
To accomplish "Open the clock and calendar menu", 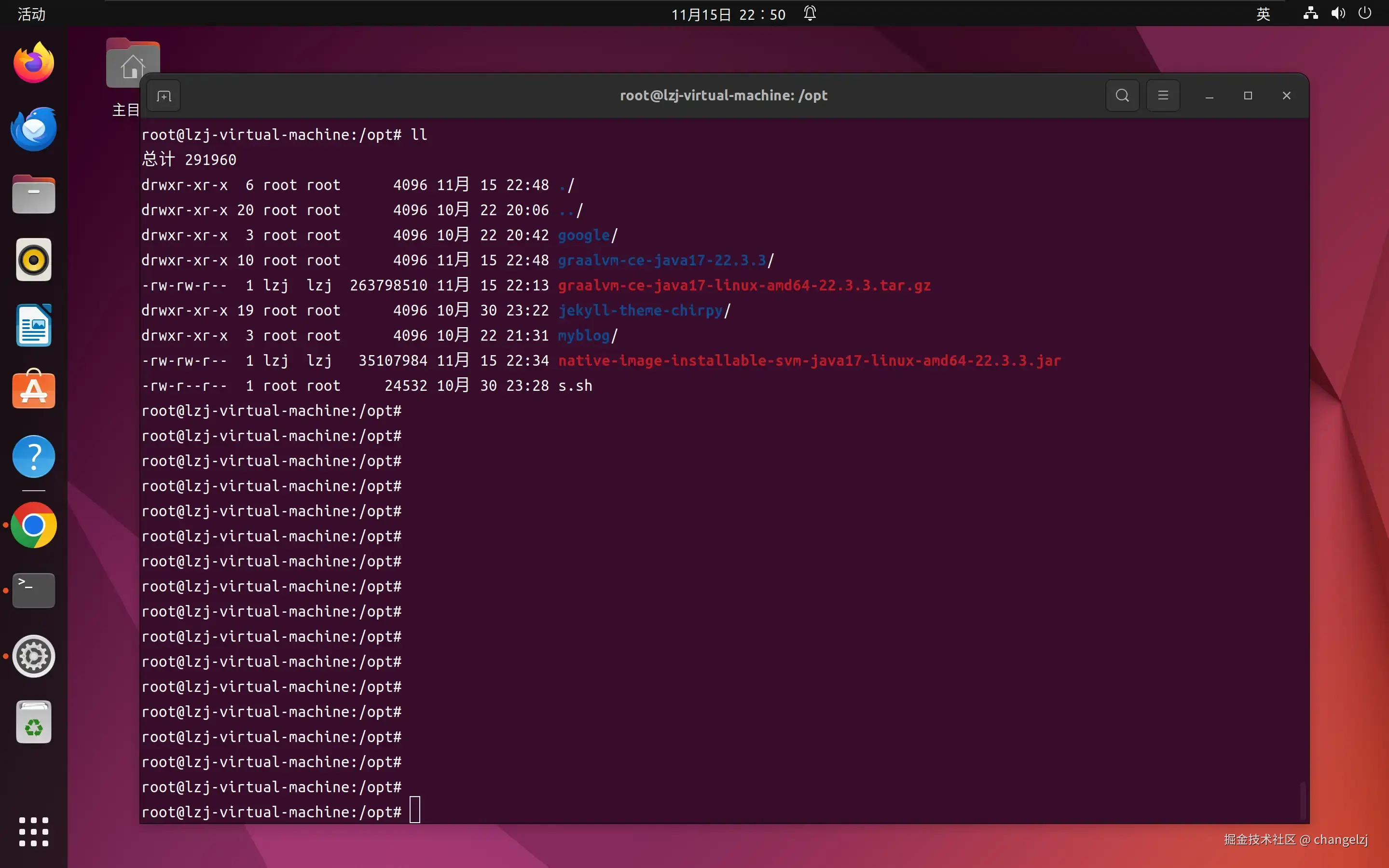I will pos(729,14).
